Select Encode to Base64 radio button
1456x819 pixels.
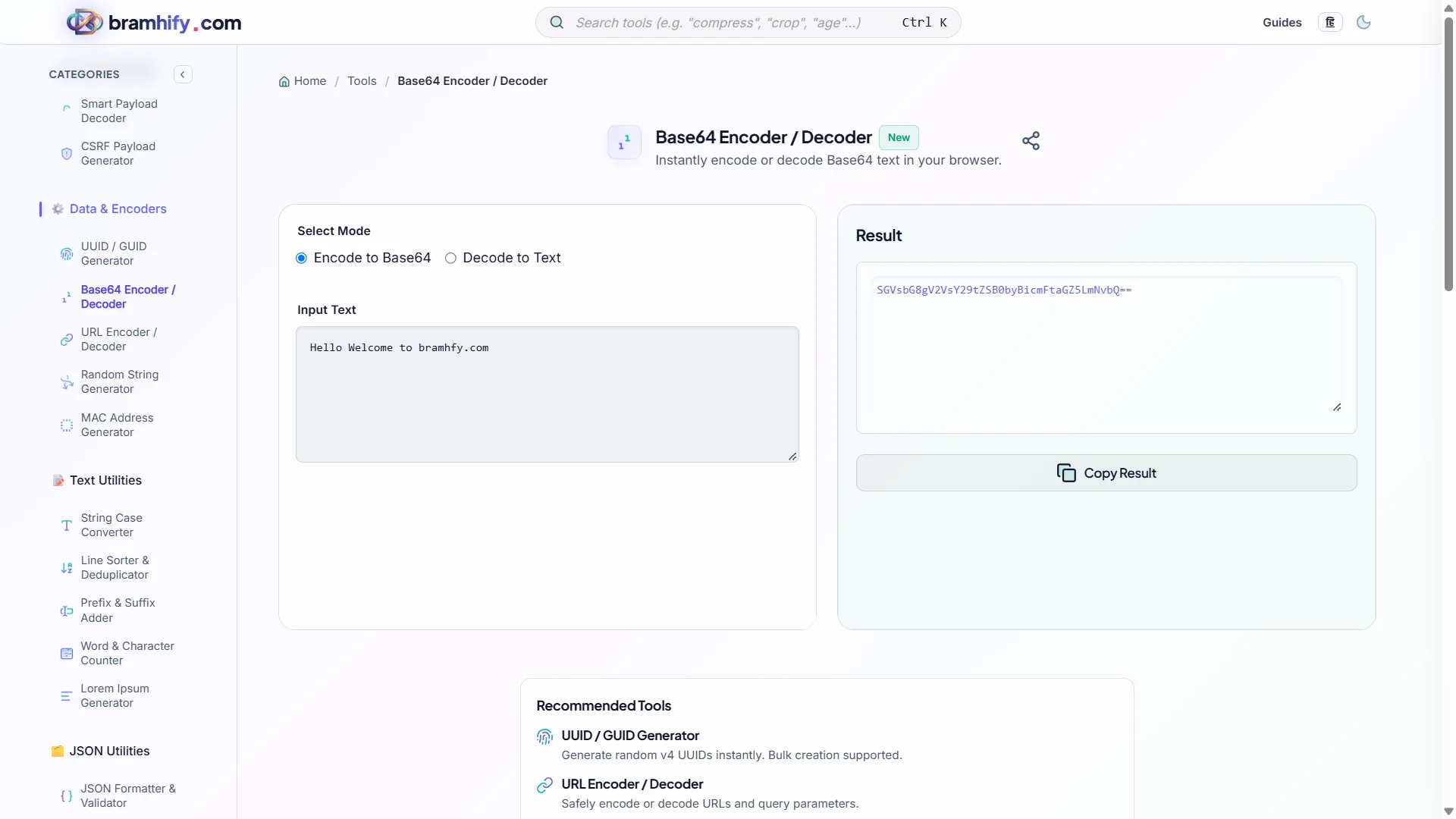pos(301,259)
